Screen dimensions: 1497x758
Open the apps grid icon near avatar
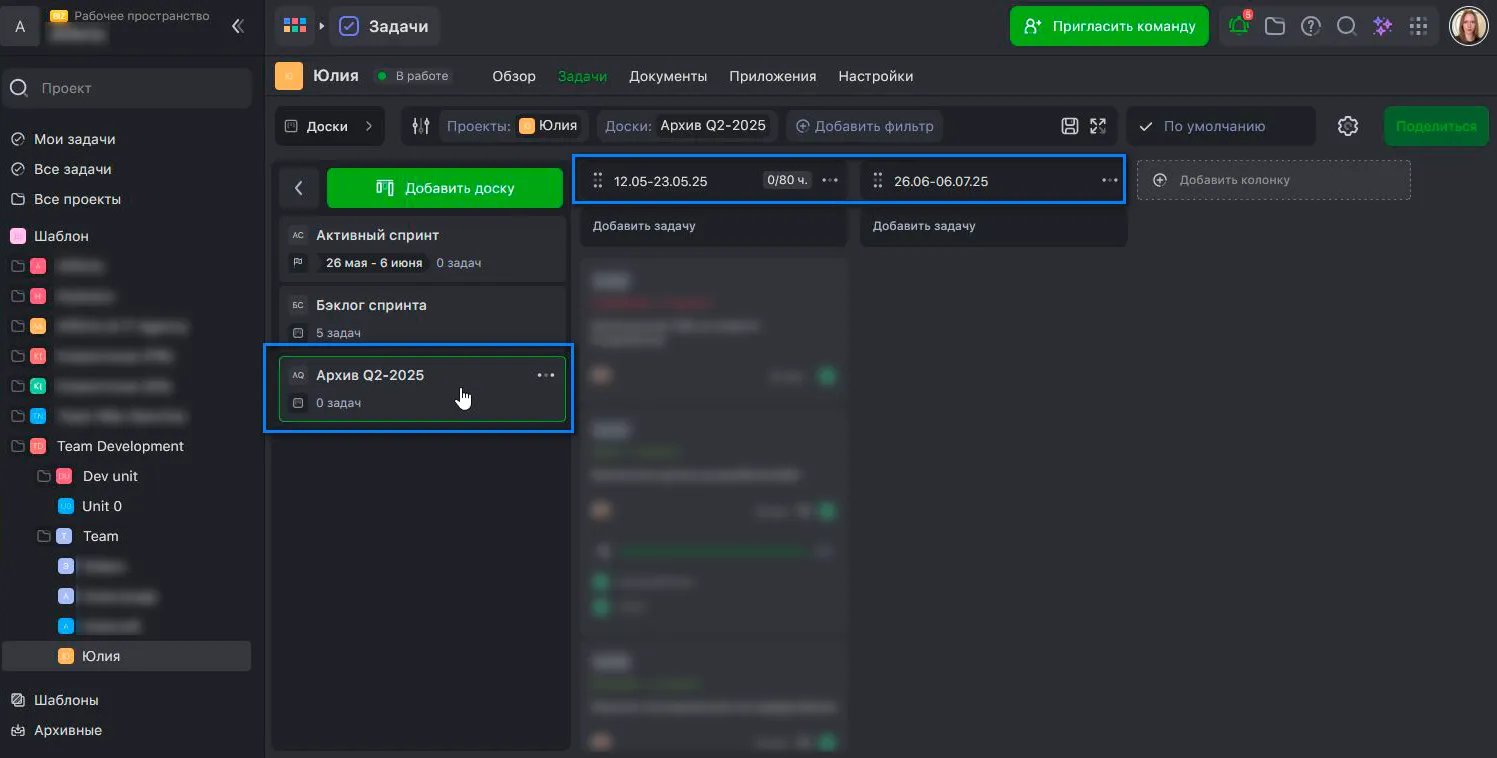coord(1417,27)
